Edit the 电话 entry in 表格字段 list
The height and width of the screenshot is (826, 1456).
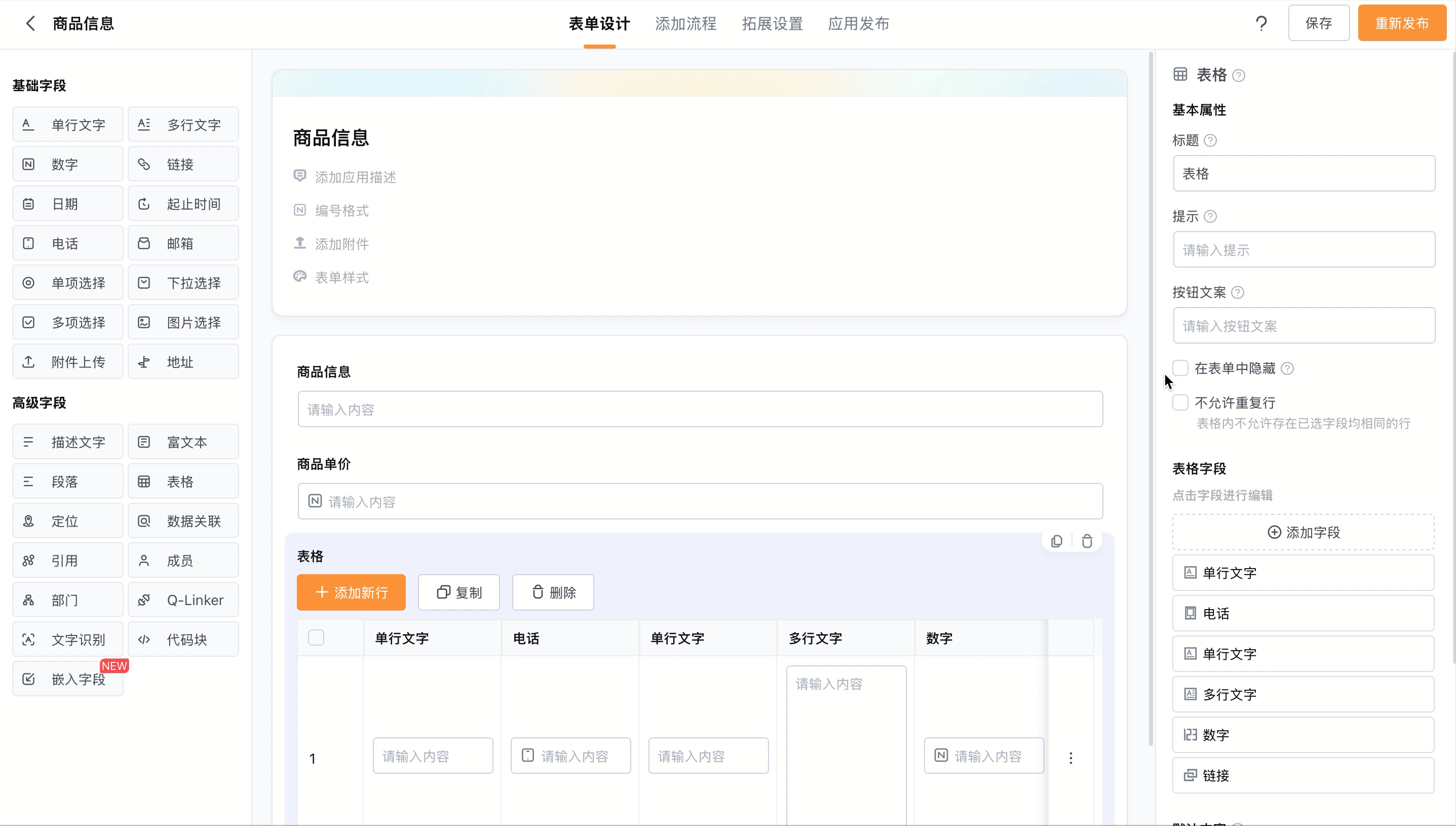1304,613
